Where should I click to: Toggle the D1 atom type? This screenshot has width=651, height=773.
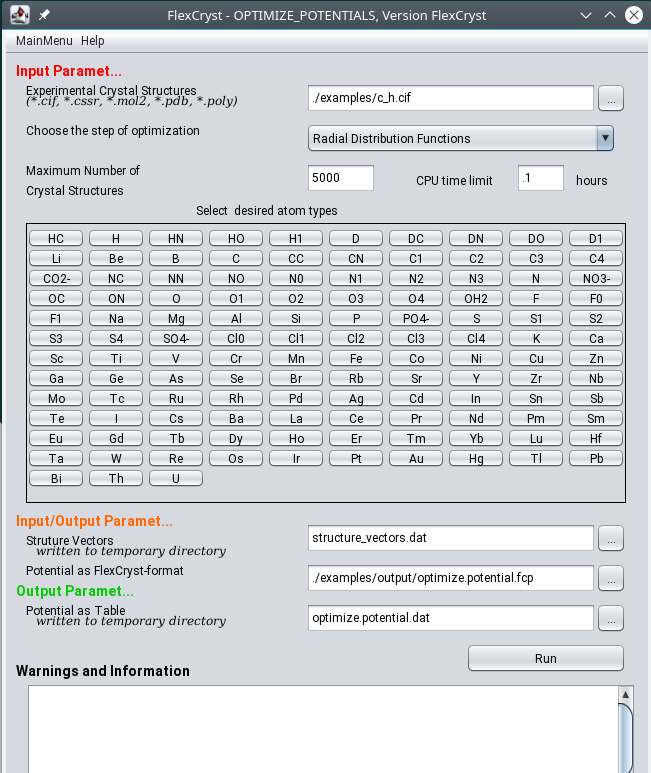pyautogui.click(x=596, y=239)
